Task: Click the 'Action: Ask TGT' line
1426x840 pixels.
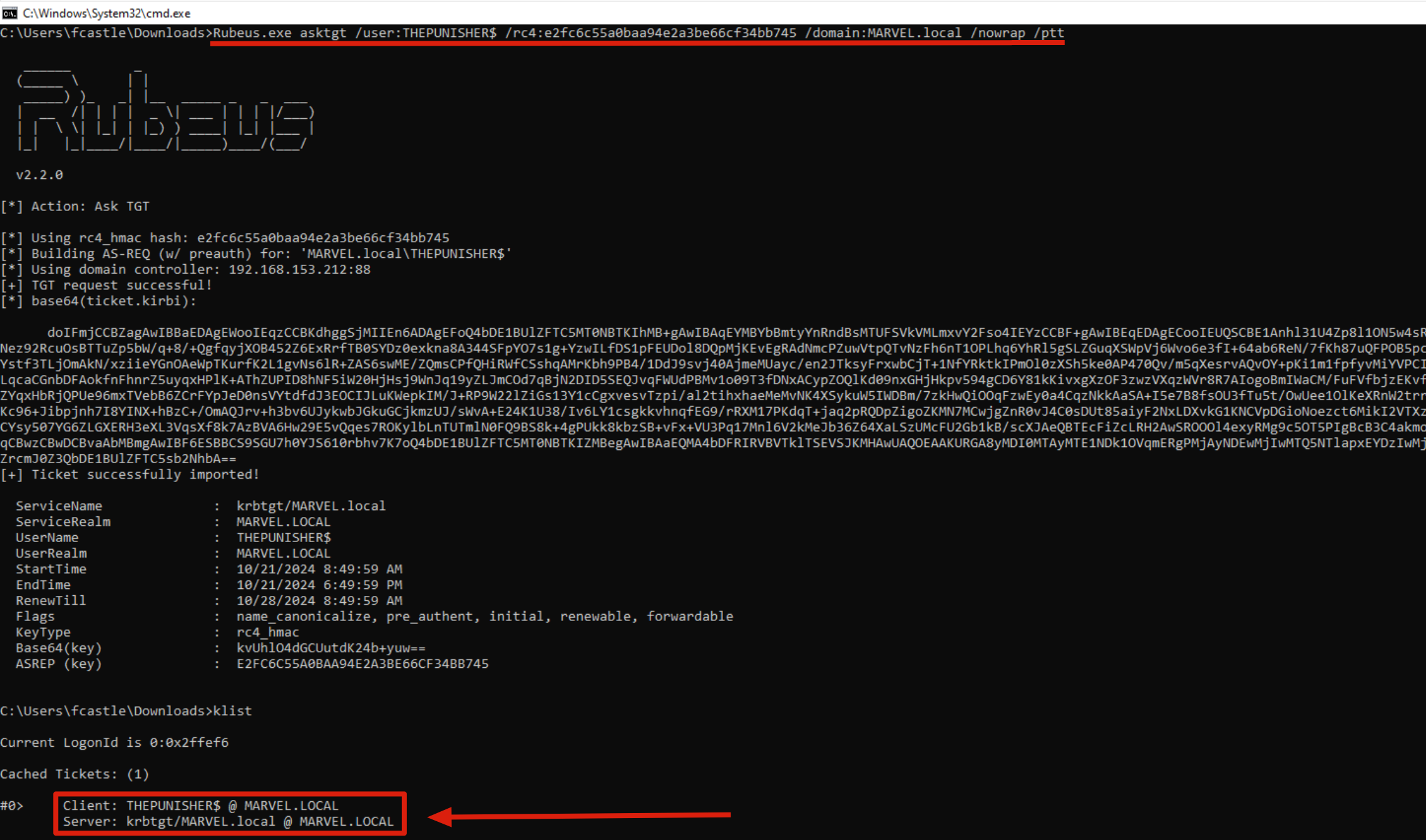Action: tap(90, 207)
